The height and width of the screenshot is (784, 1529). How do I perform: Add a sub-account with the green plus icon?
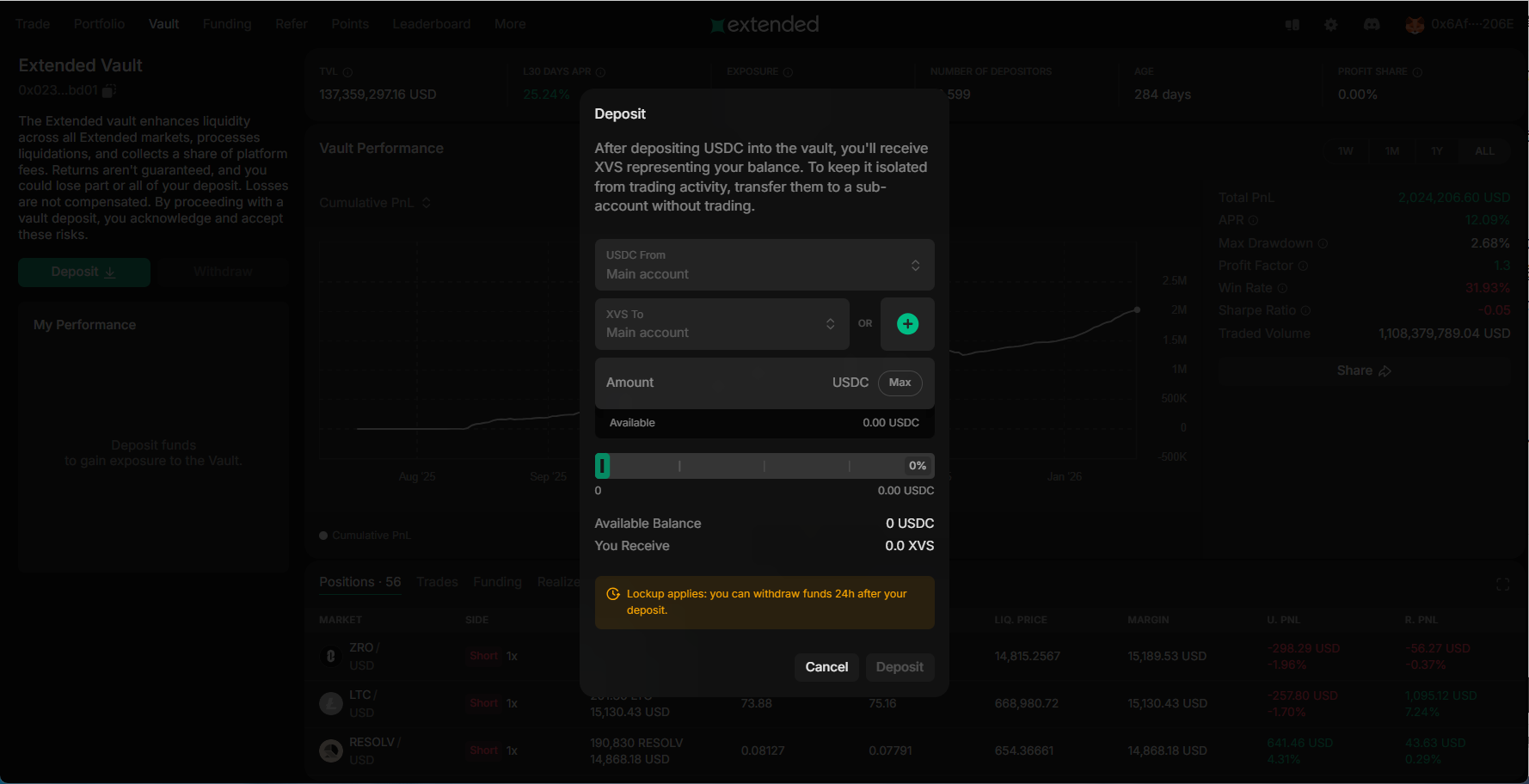(x=907, y=324)
